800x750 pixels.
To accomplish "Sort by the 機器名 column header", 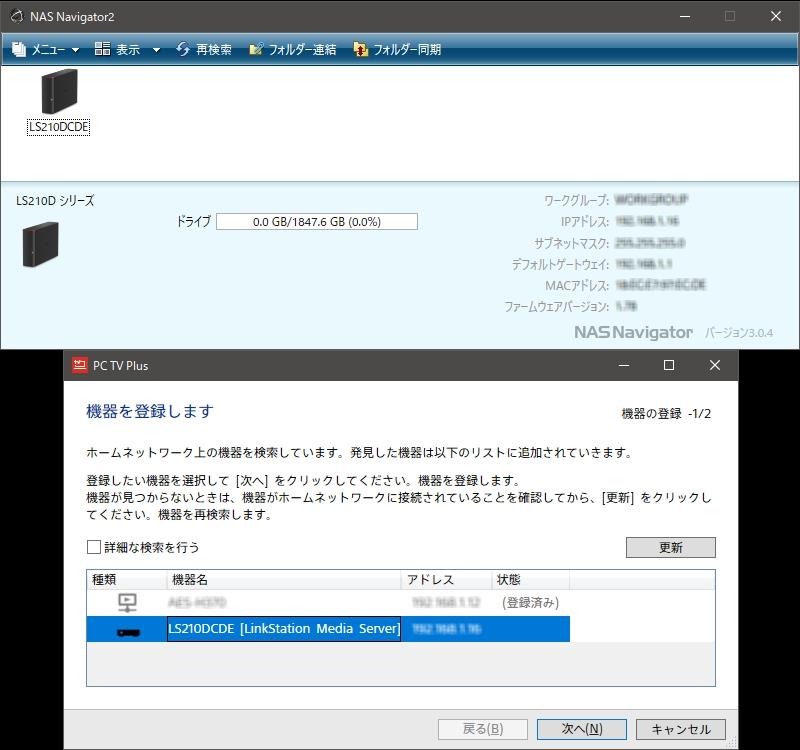I will [284, 580].
